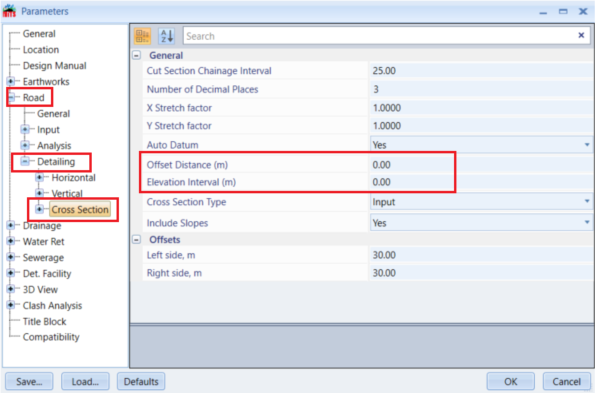Collapse the General property group

click(x=137, y=55)
